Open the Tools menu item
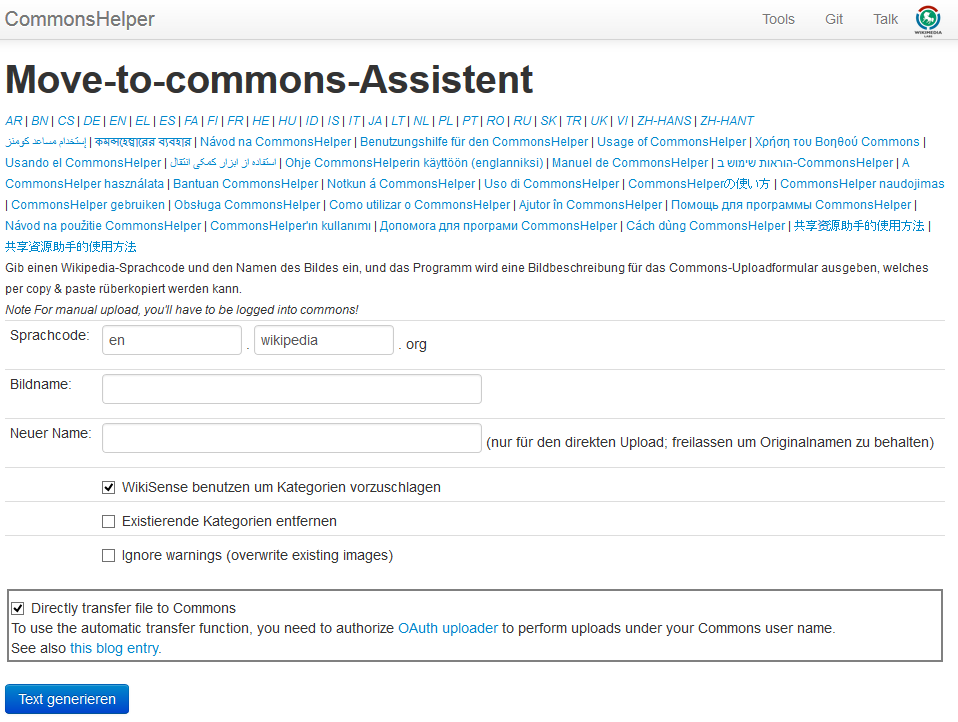The height and width of the screenshot is (722, 958). click(x=778, y=20)
